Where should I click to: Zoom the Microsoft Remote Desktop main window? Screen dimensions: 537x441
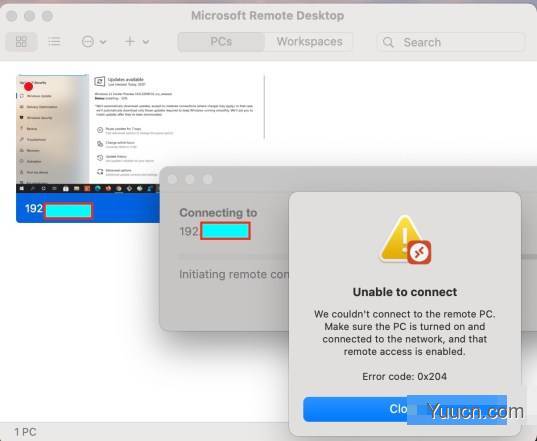pos(47,16)
